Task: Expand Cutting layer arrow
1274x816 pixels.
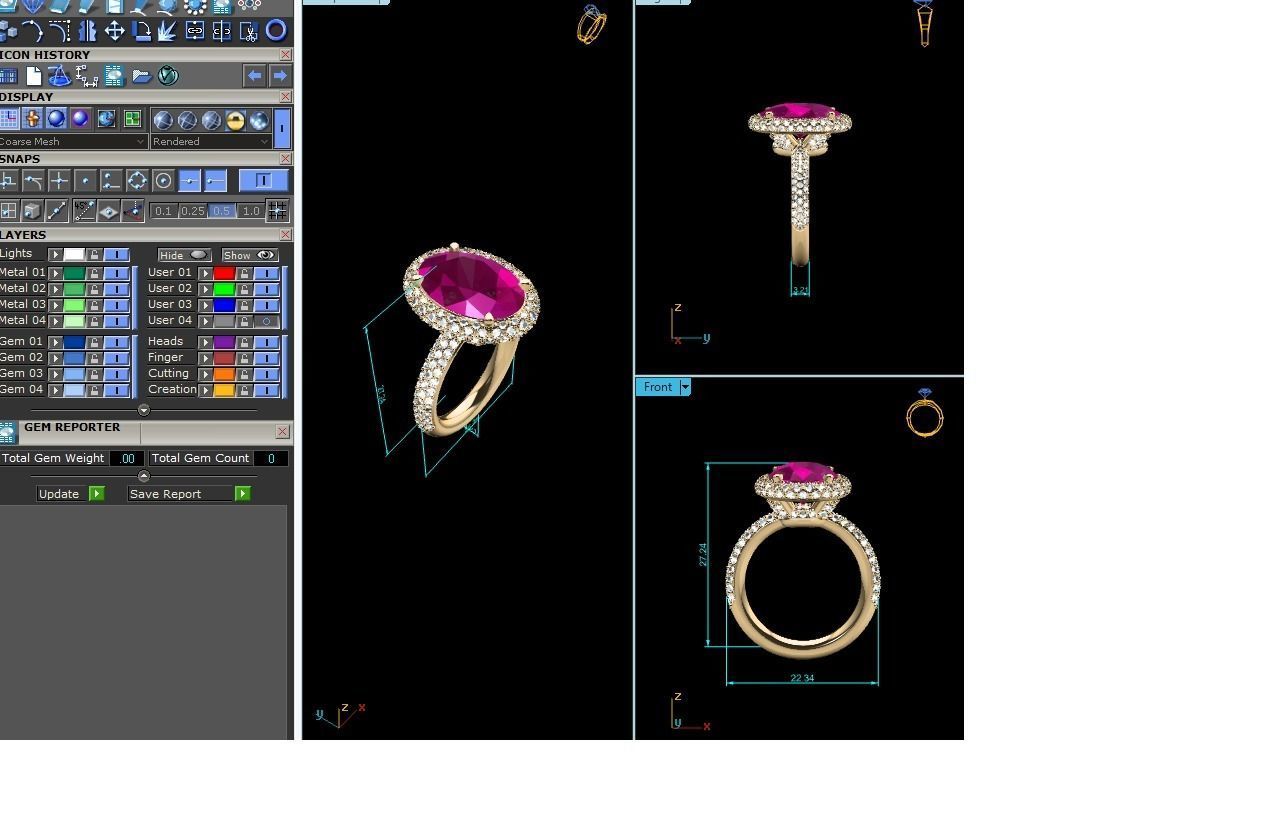Action: point(205,374)
